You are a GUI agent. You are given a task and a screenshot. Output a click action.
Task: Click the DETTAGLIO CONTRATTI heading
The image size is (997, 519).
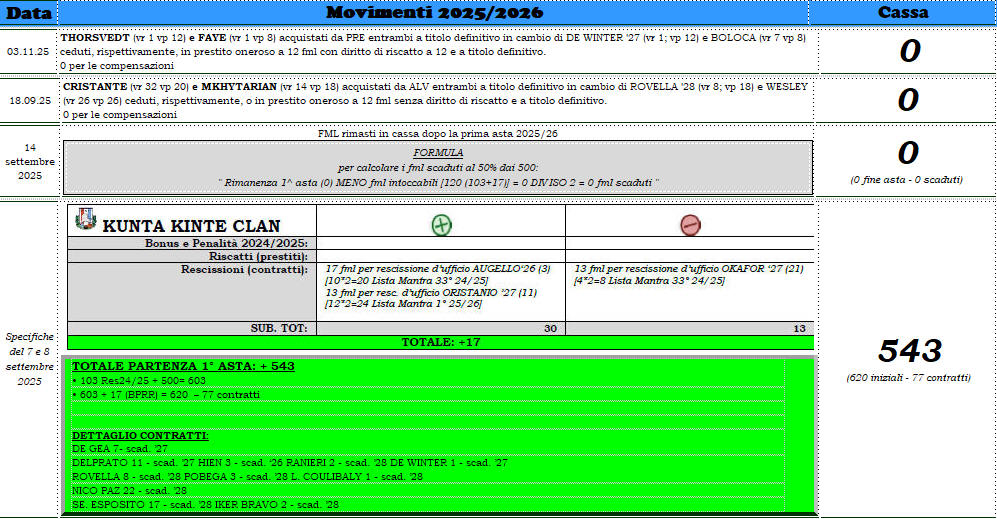pos(140,436)
